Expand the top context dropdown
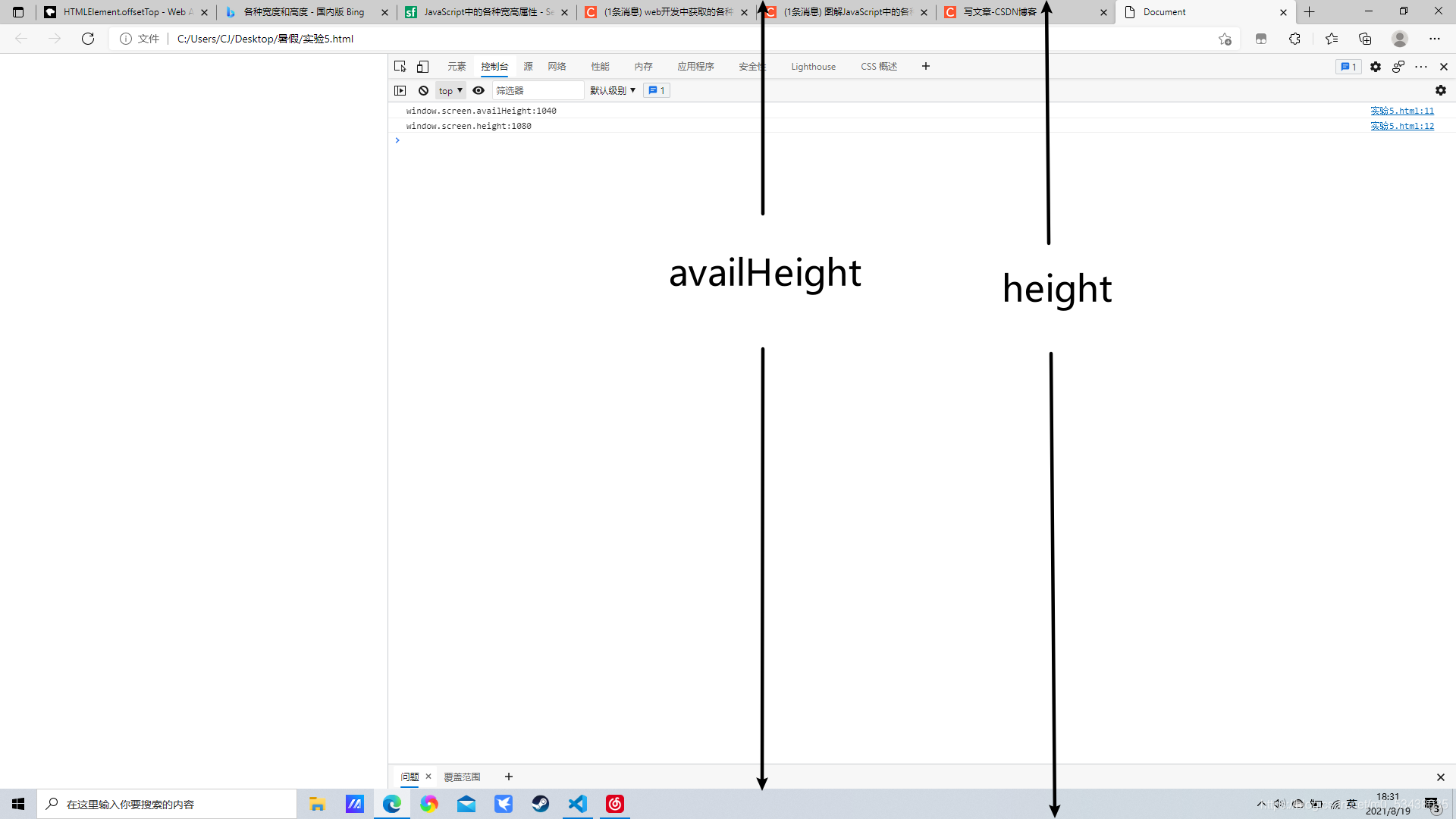 tap(450, 90)
